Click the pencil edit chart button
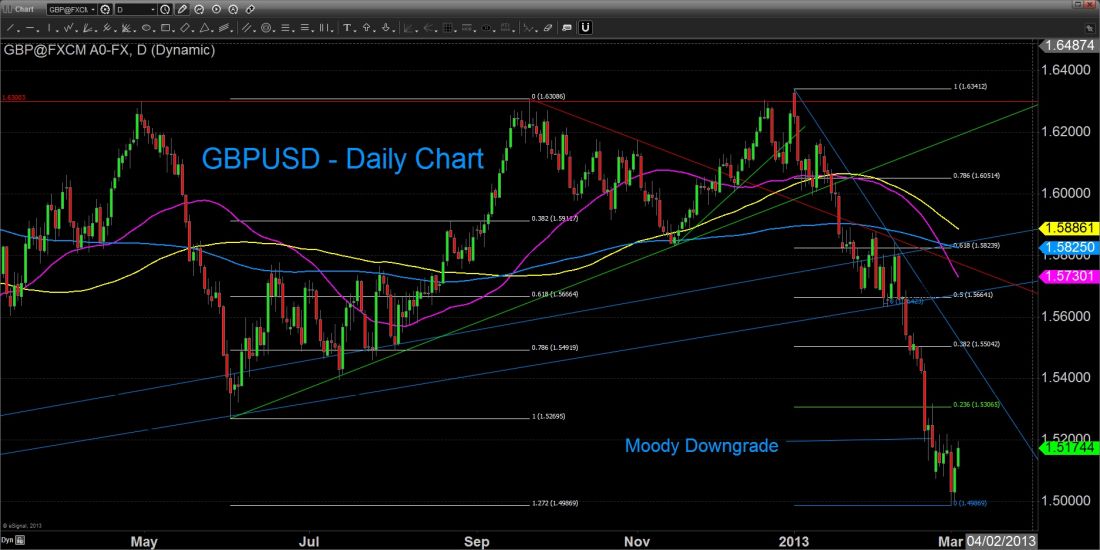 click(x=181, y=10)
